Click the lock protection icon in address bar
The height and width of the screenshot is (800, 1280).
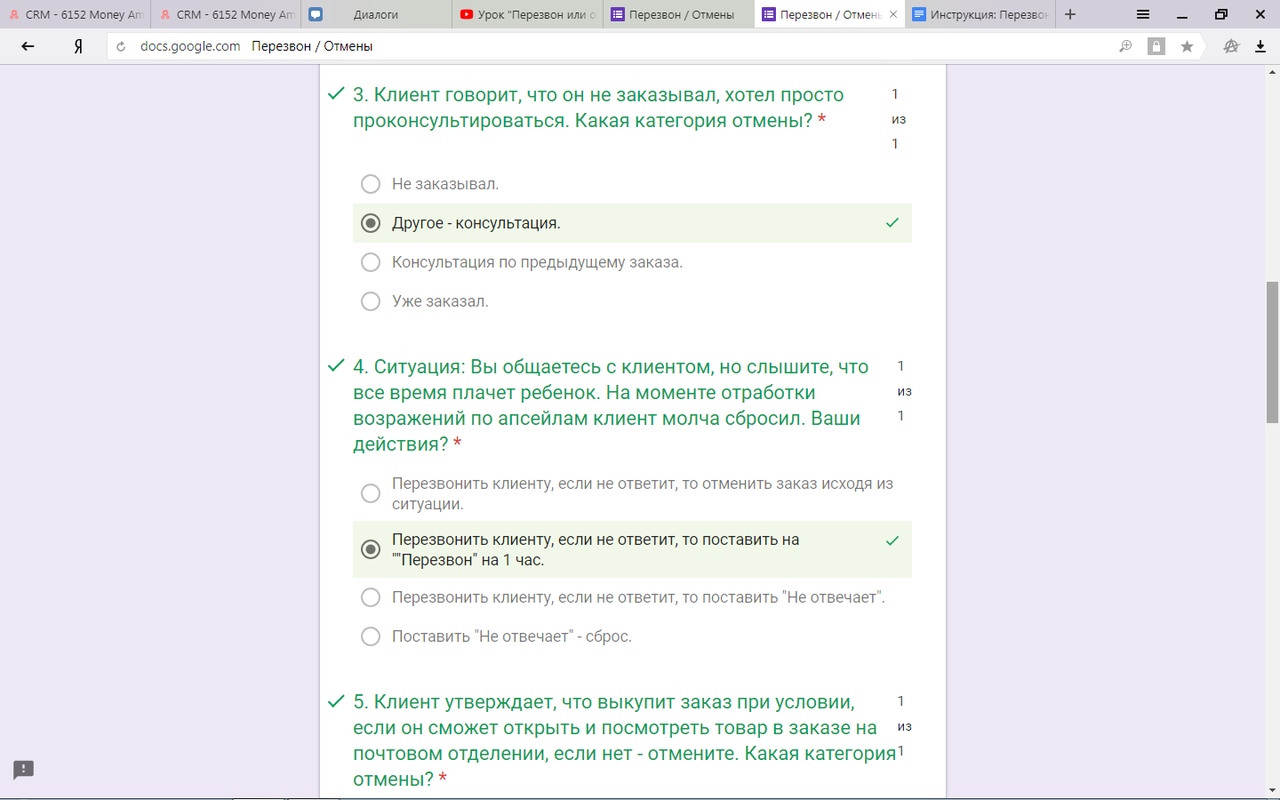click(1156, 46)
